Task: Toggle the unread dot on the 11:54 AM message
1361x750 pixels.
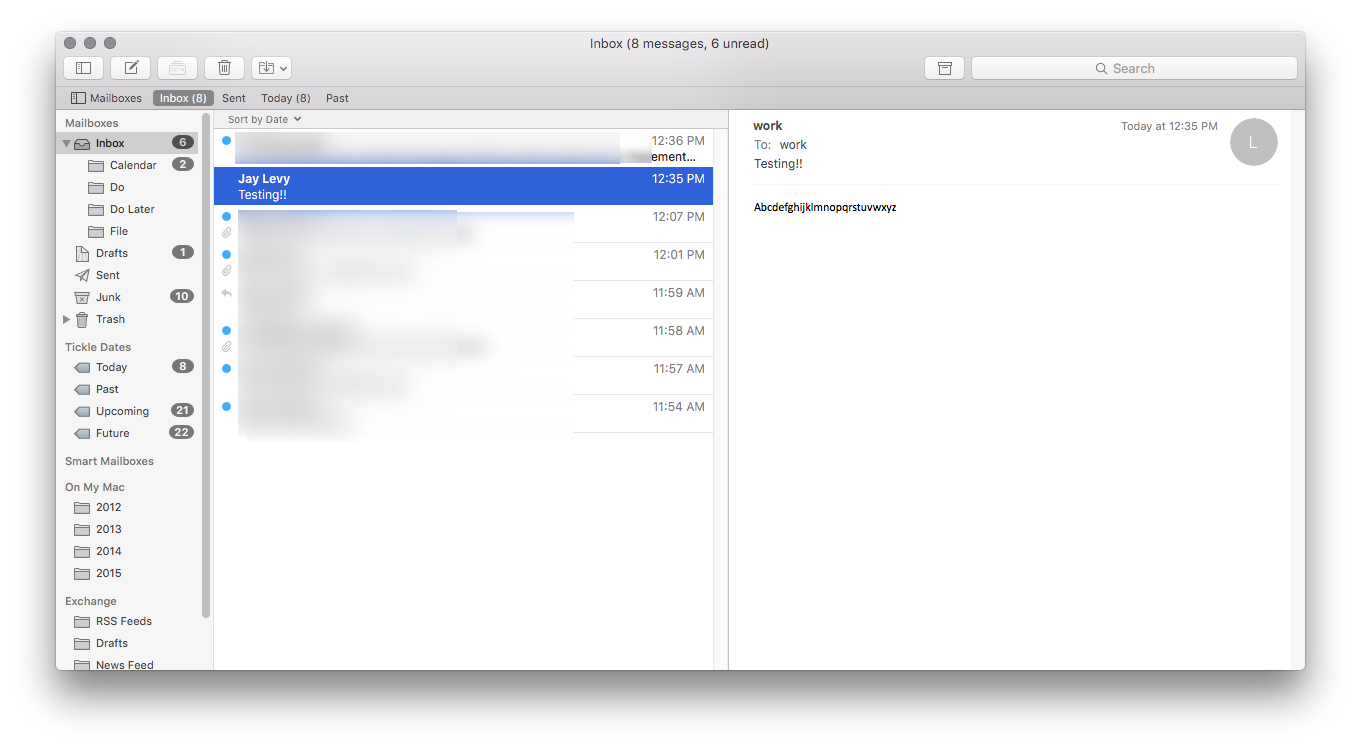Action: pos(226,406)
